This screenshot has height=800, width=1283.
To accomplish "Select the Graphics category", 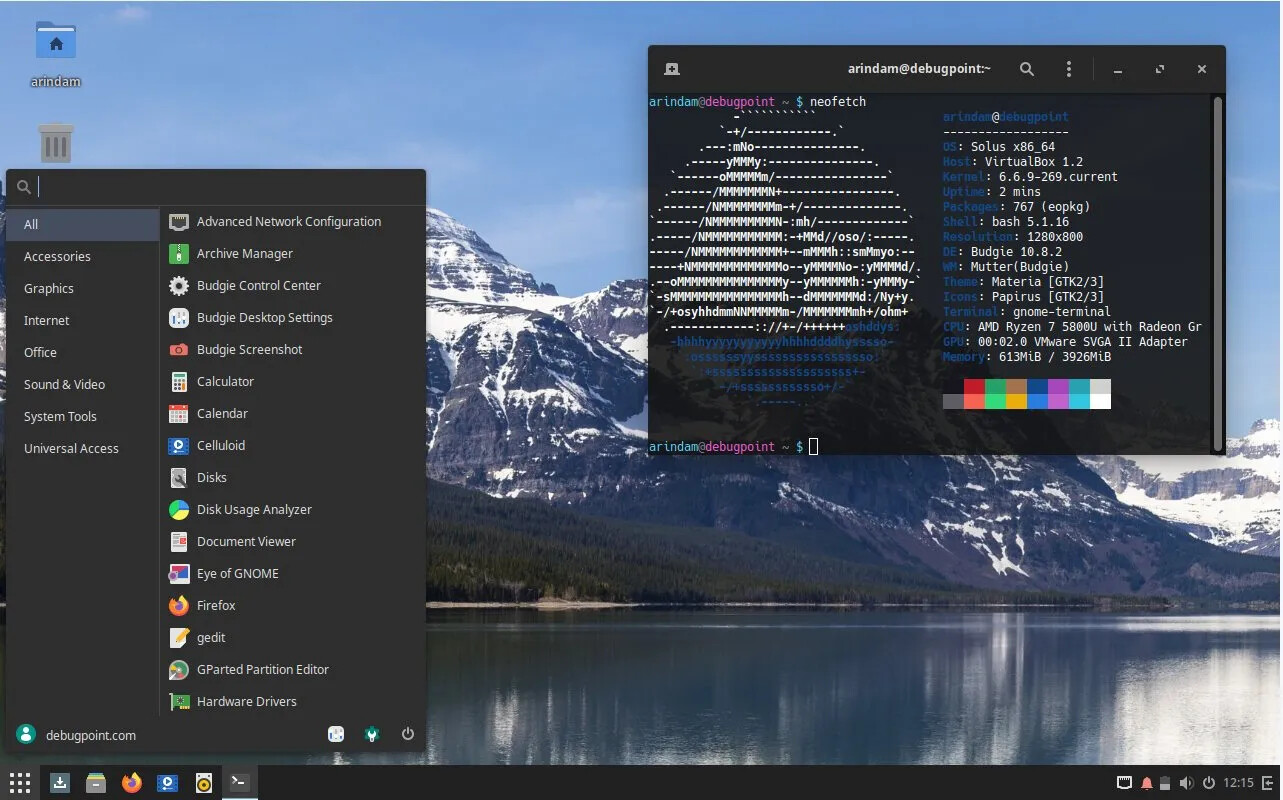I will point(83,289).
